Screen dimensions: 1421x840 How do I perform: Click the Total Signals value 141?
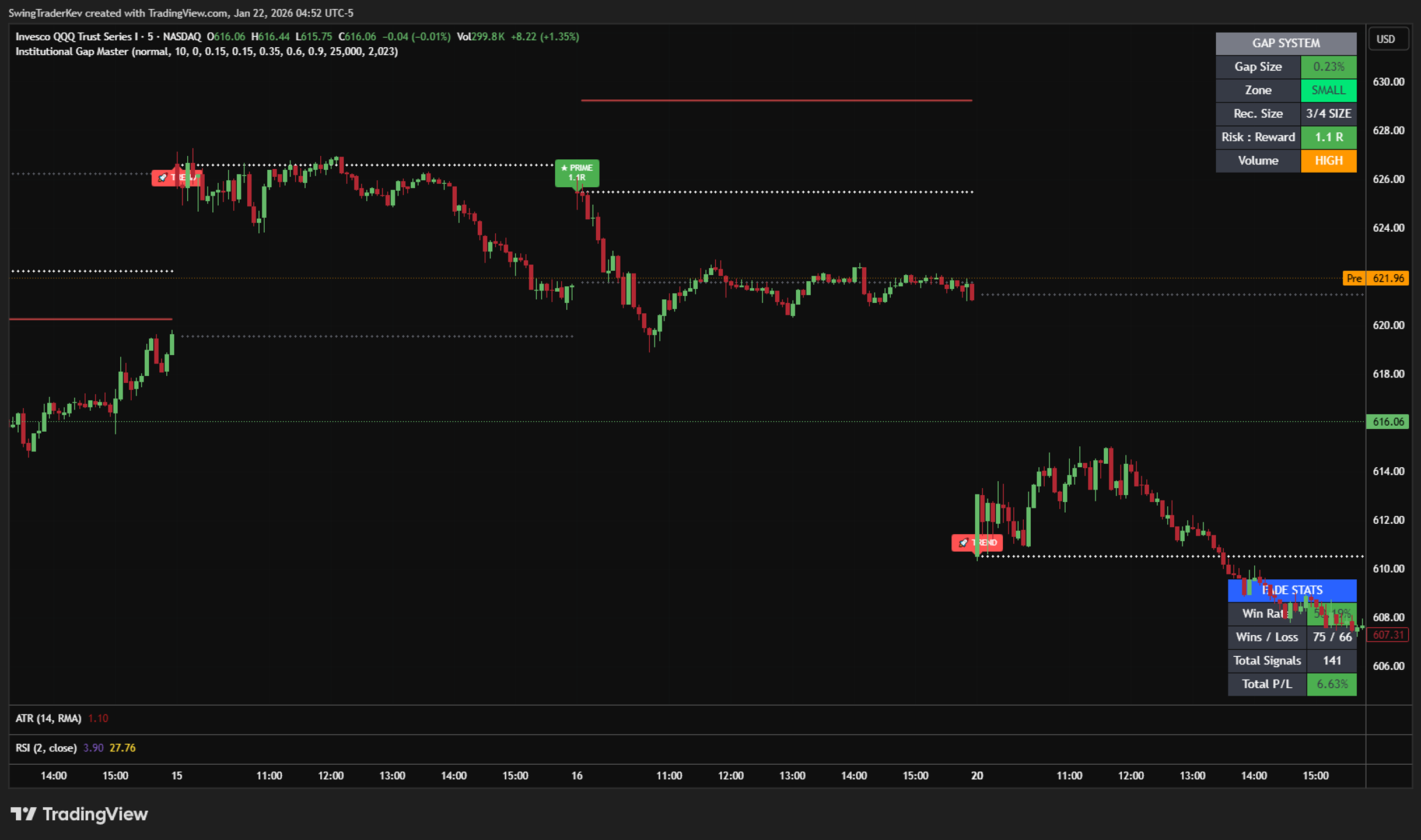coord(1332,660)
